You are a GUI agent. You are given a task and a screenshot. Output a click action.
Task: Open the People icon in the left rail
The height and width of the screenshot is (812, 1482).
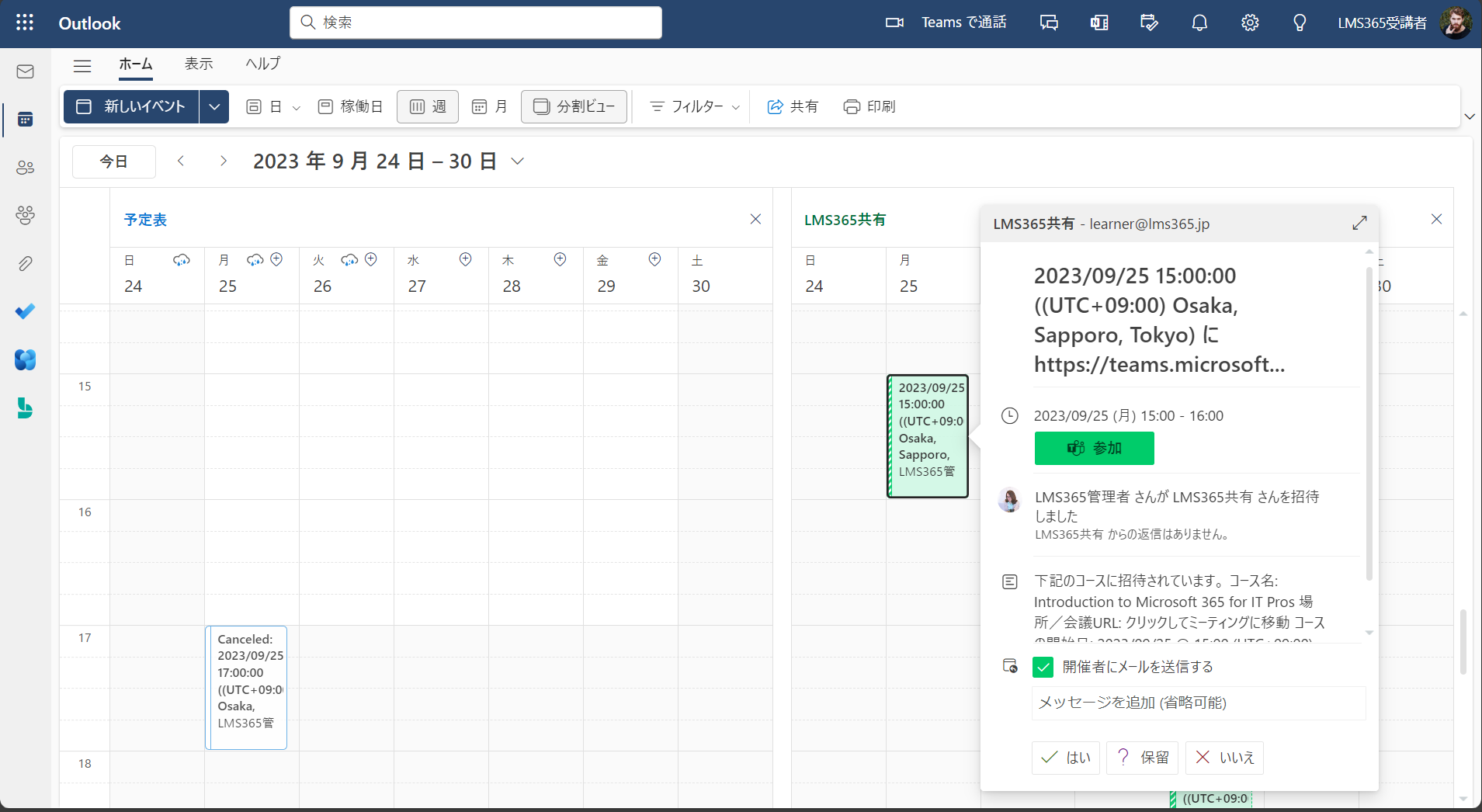(25, 168)
